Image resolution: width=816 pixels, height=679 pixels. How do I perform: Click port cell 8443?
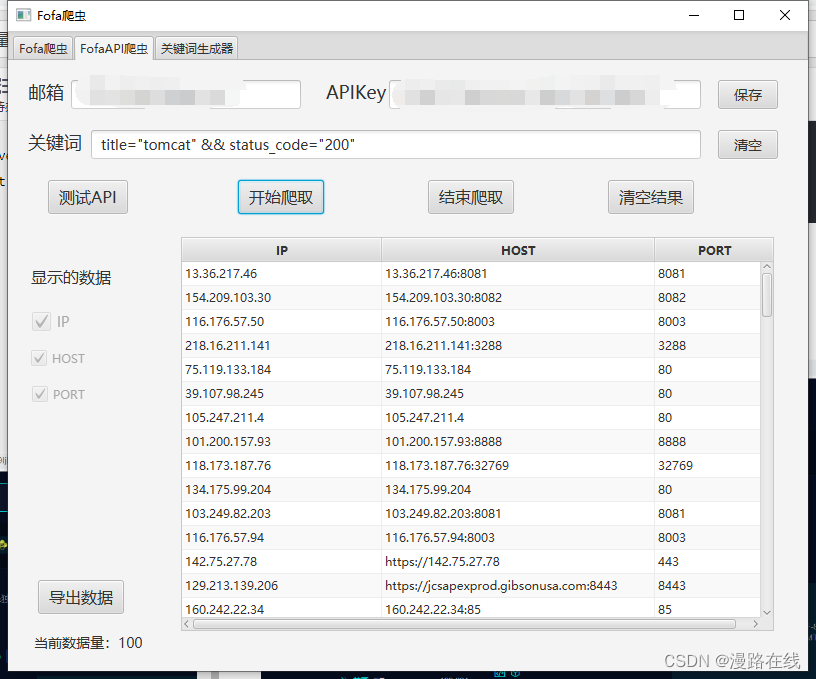(x=707, y=585)
